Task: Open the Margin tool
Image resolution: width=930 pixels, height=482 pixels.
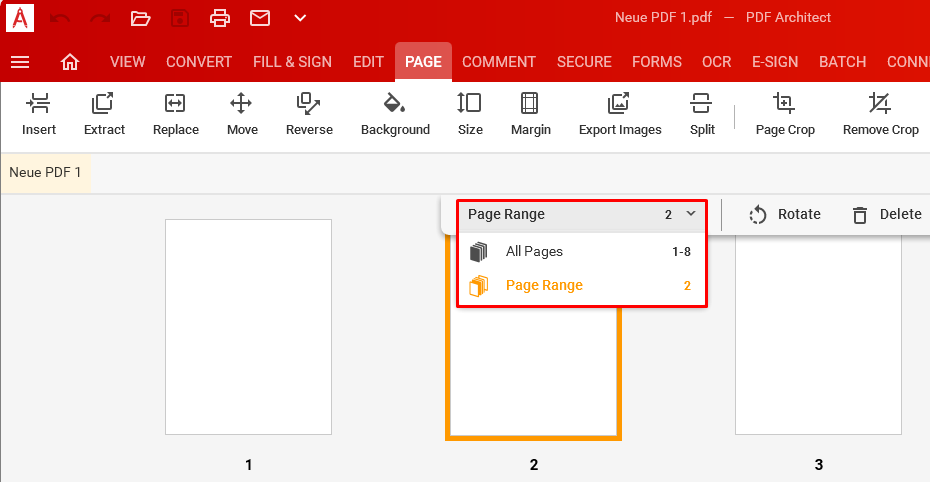Action: click(x=531, y=114)
